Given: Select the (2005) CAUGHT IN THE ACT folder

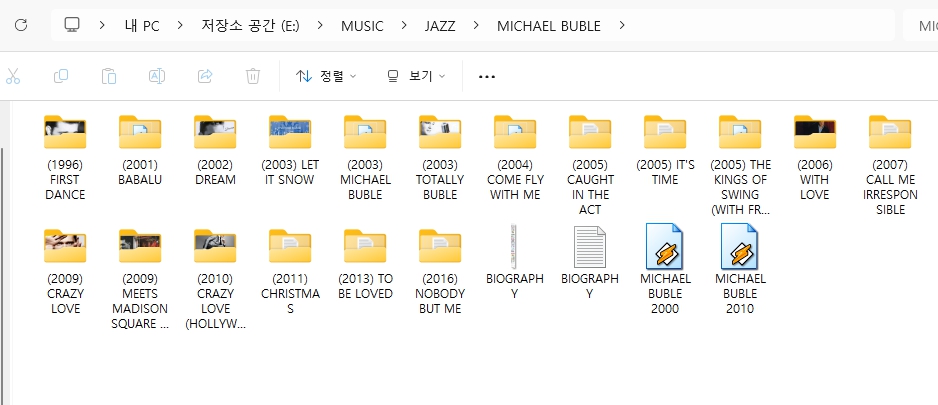Looking at the screenshot, I should pos(590,166).
